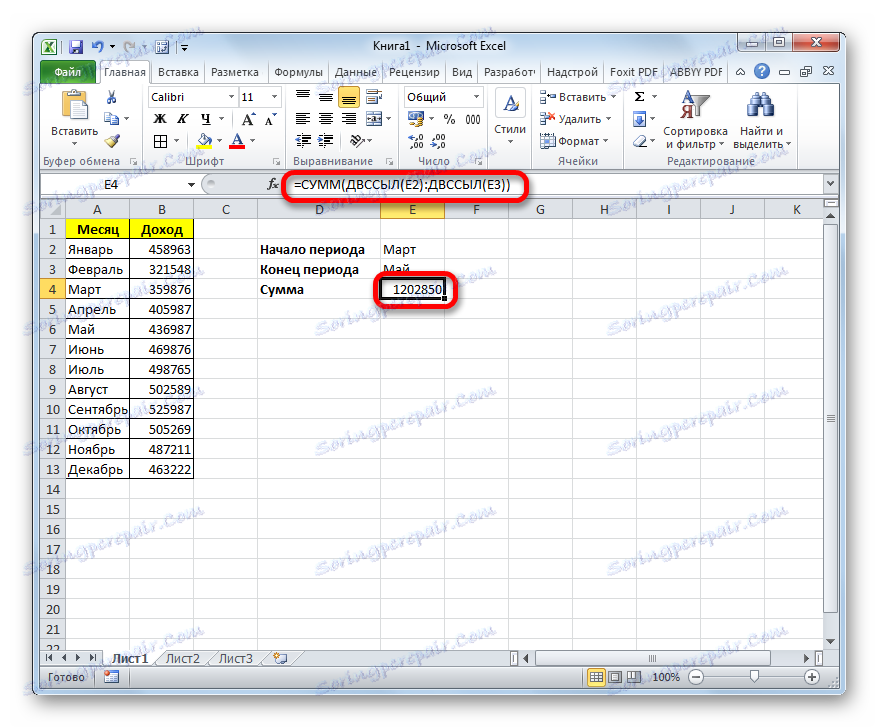Apply percent style format

click(449, 119)
